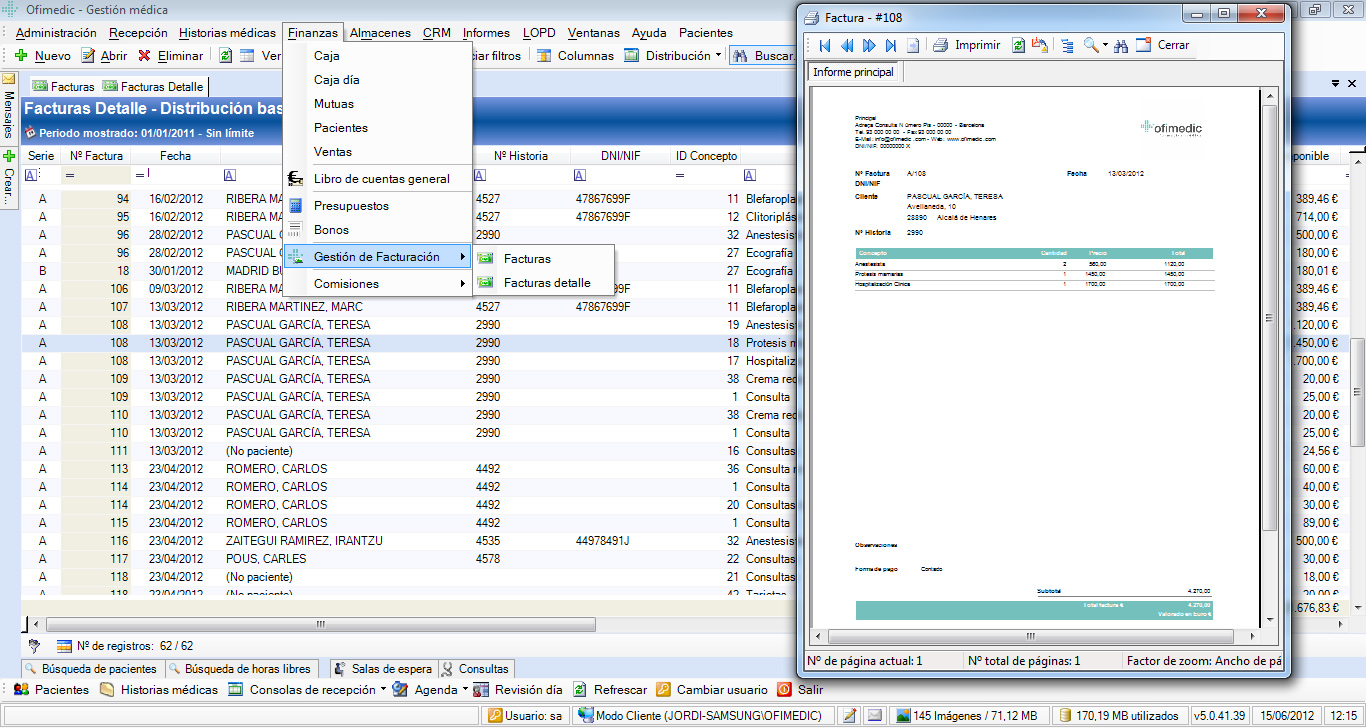The height and width of the screenshot is (728, 1366).
Task: Select Bonos from Finanzas menu
Action: (x=378, y=230)
